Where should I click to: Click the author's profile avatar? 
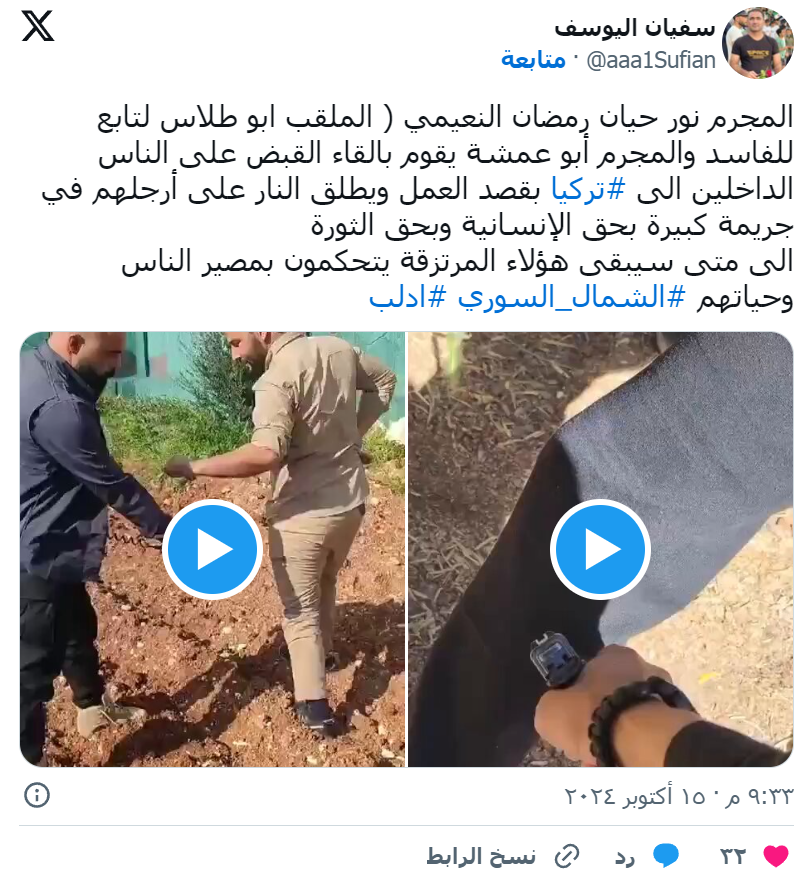[x=758, y=43]
